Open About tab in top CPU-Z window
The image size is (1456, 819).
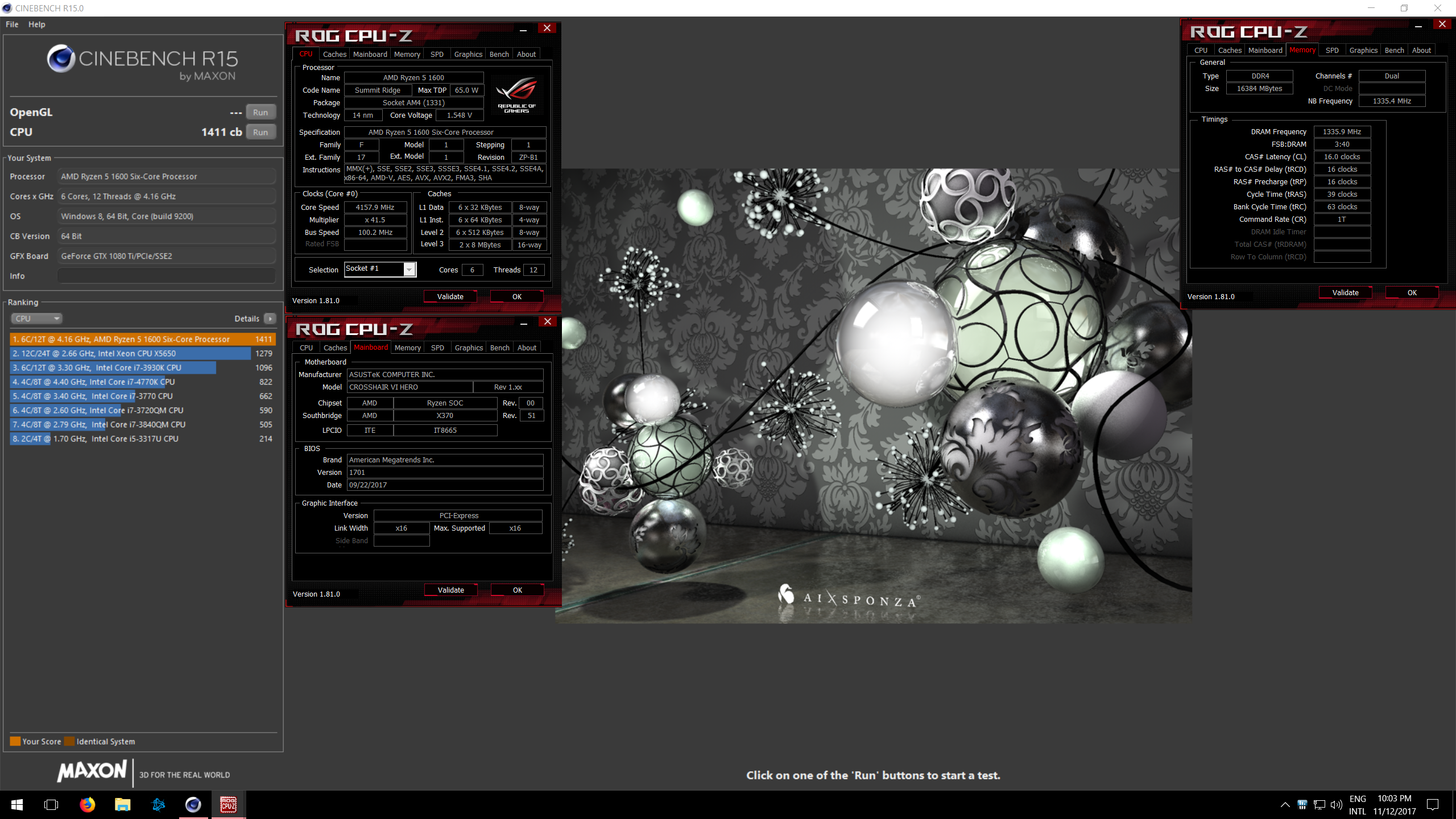coord(526,54)
